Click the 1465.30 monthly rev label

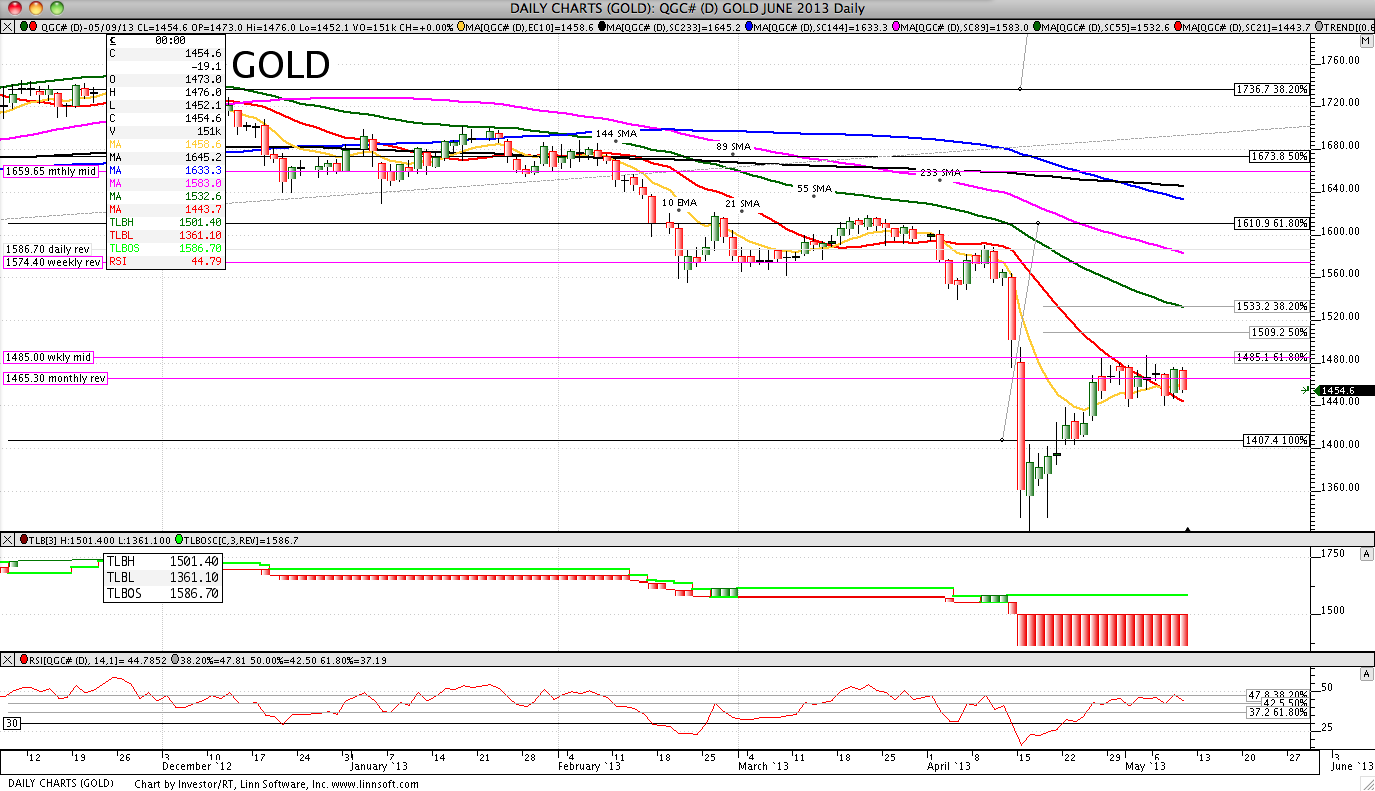[x=54, y=378]
